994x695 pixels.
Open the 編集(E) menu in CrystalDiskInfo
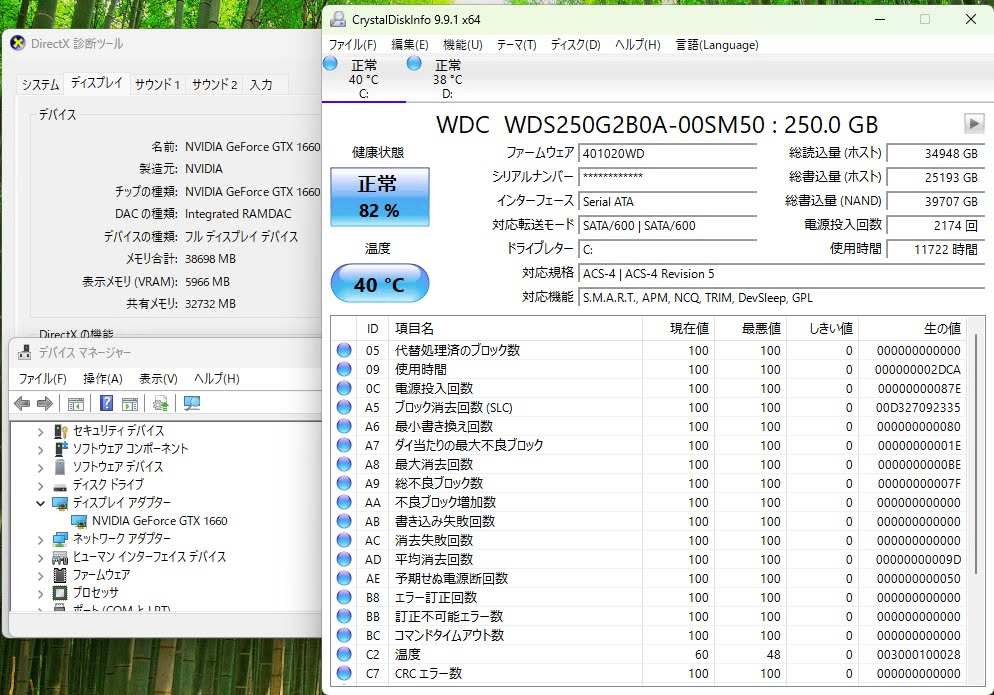(410, 44)
